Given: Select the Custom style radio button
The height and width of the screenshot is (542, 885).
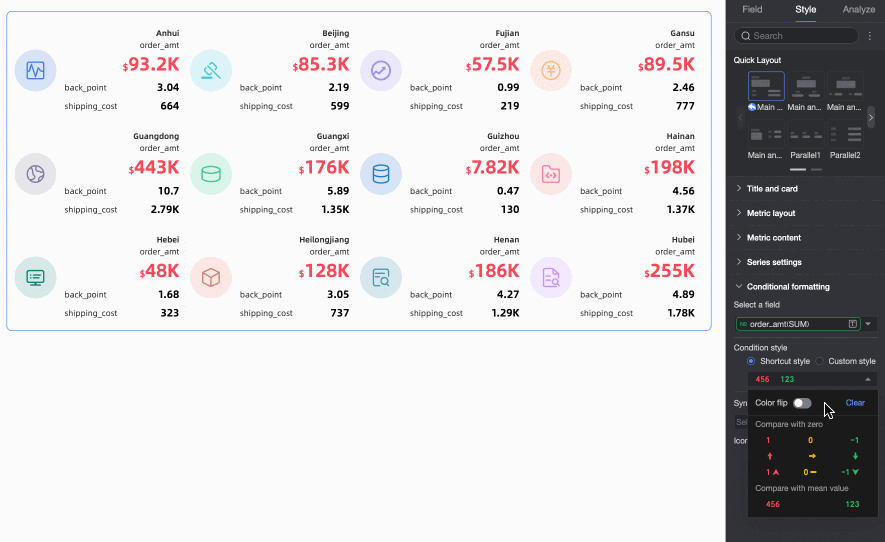Looking at the screenshot, I should (820, 361).
